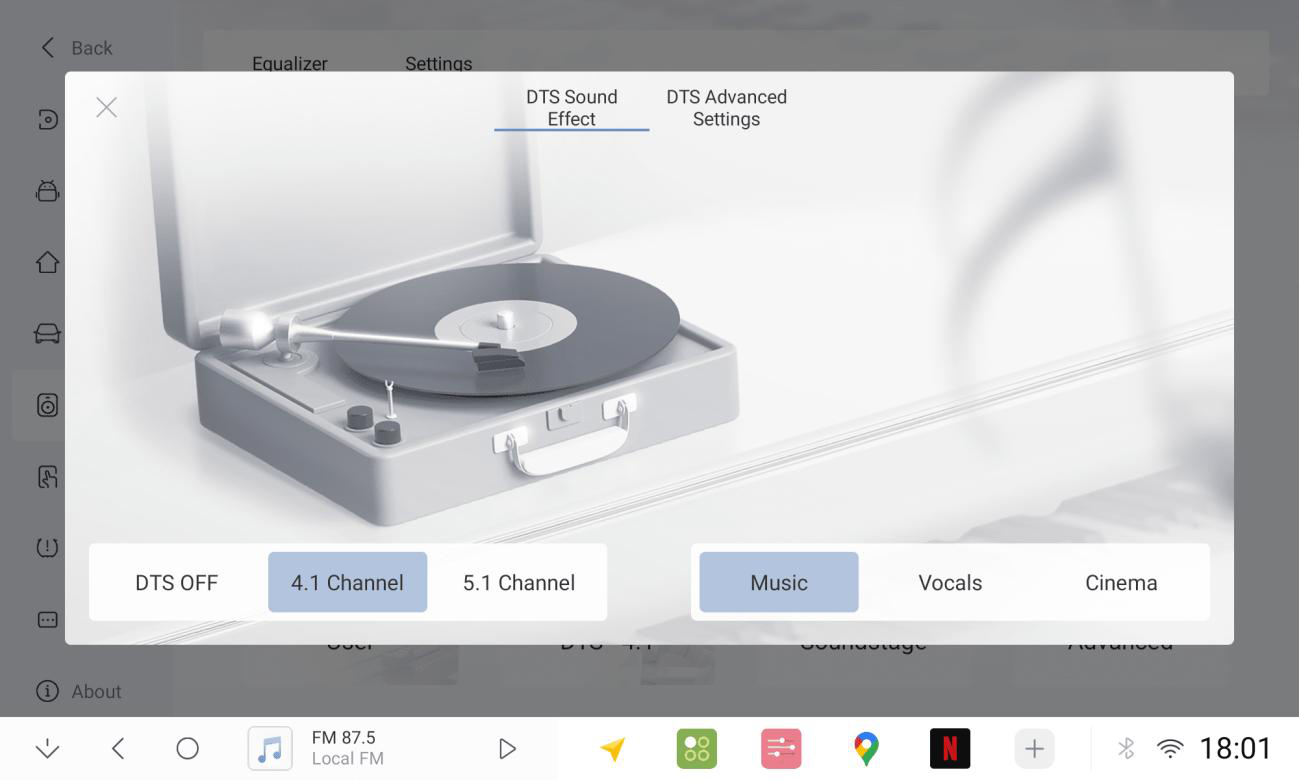Screen dimensions: 1299x780
Task: Open the green app drawer icon
Action: pyautogui.click(x=697, y=748)
